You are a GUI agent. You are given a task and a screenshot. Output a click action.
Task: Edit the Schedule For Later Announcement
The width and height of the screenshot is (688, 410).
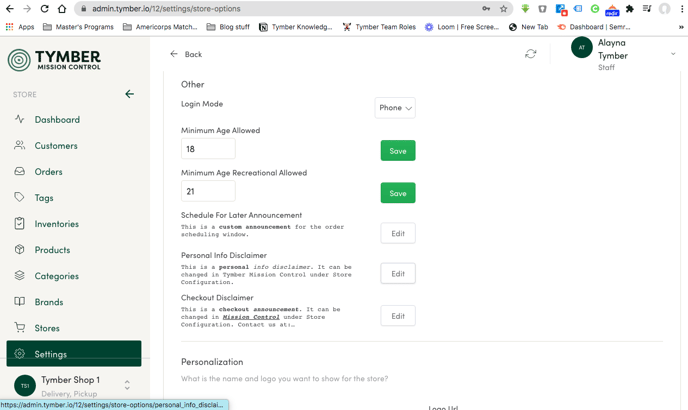click(397, 233)
